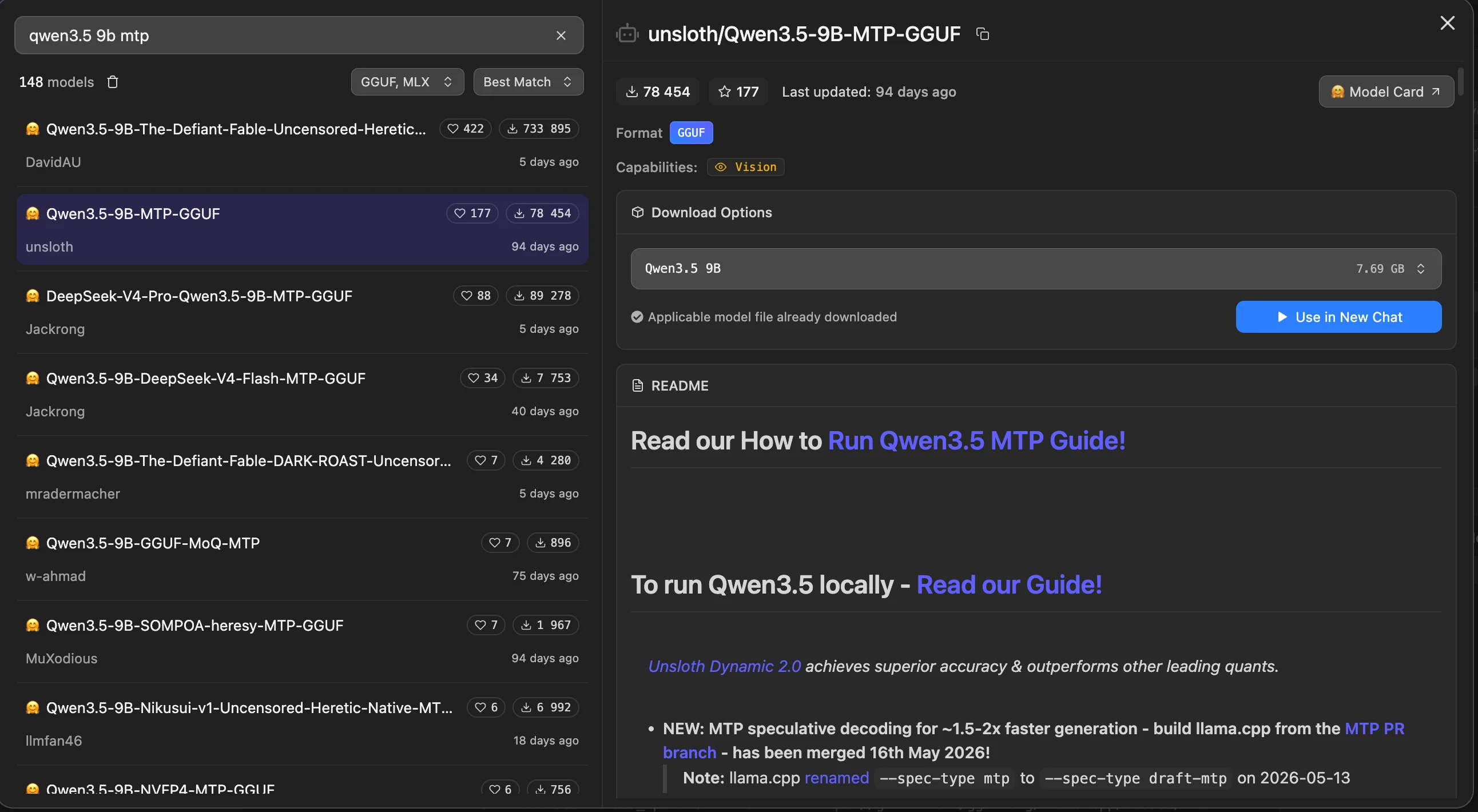Click the 422 likes badge on Defiant-Fable-Uncensored row
The image size is (1478, 812).
[x=466, y=129]
